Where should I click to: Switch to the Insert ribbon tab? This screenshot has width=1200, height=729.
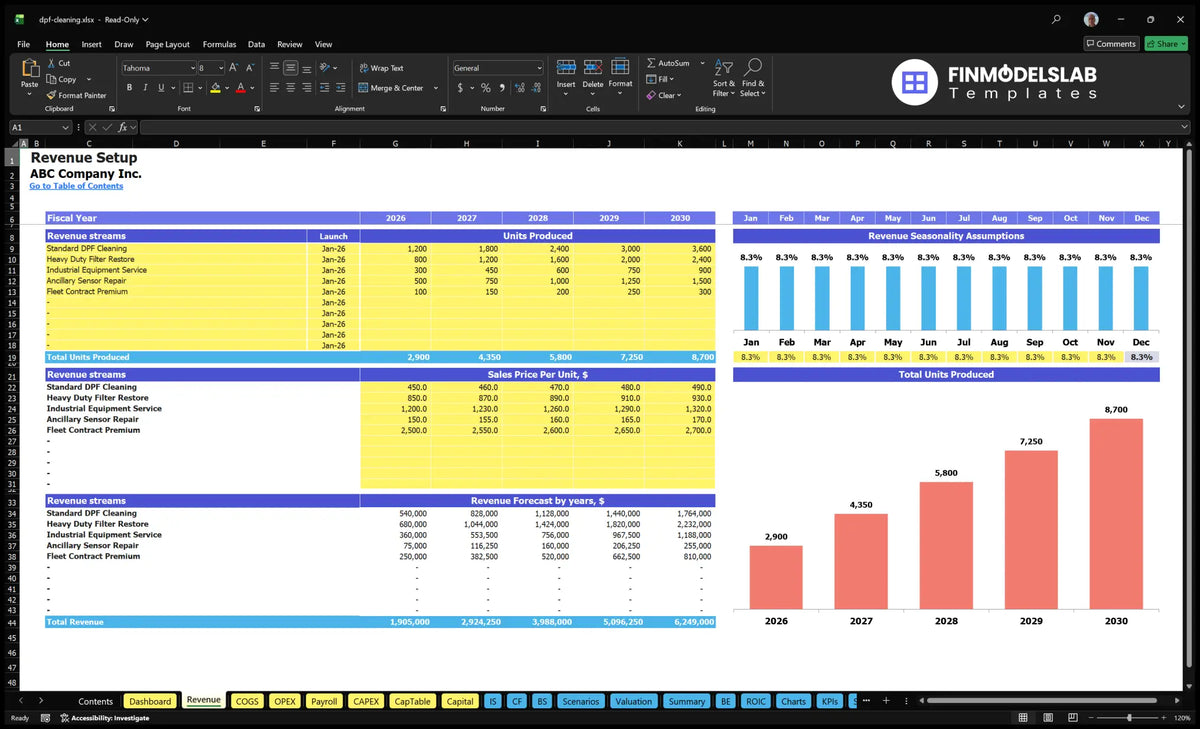tap(91, 44)
